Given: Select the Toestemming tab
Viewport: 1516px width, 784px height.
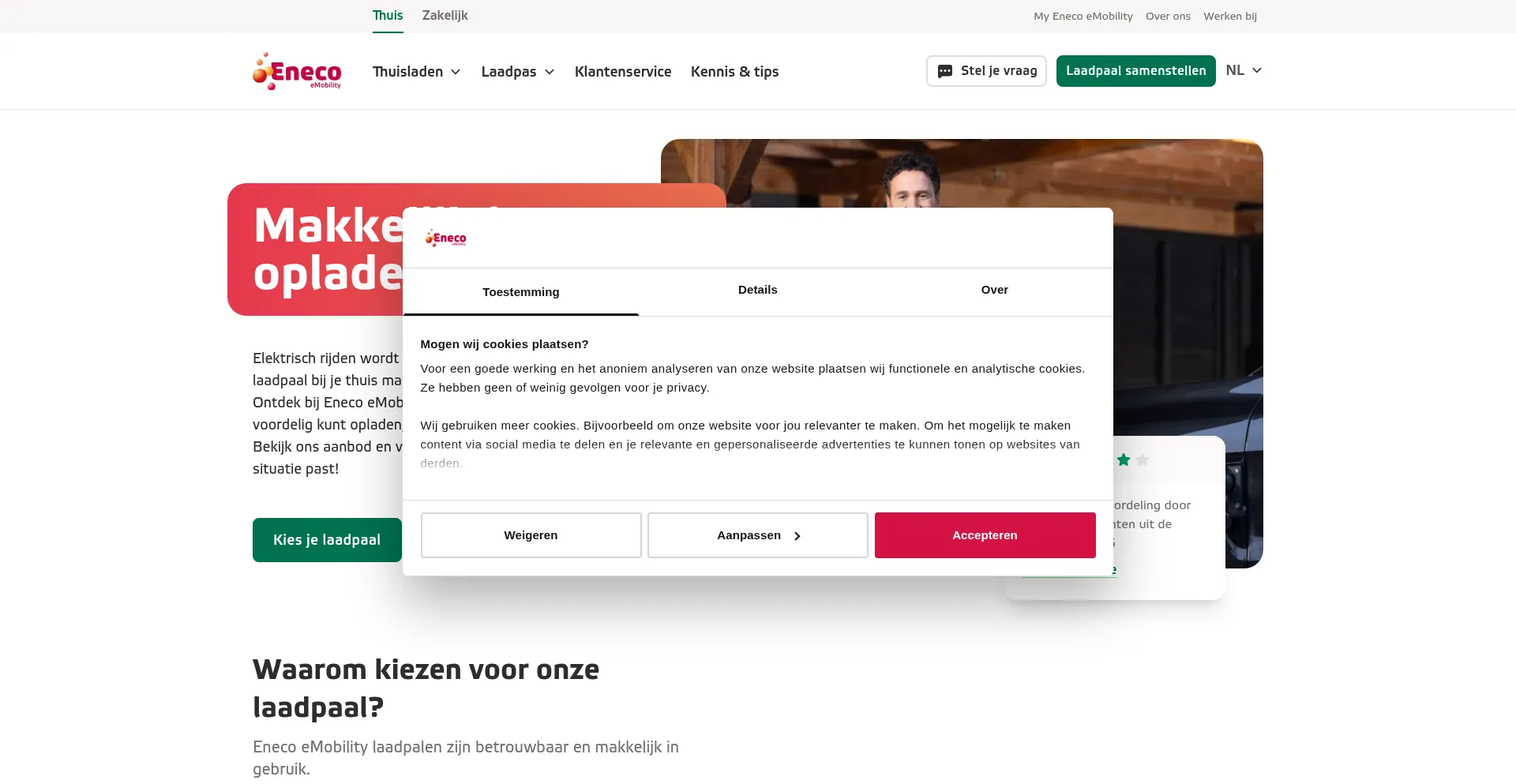Looking at the screenshot, I should [521, 292].
